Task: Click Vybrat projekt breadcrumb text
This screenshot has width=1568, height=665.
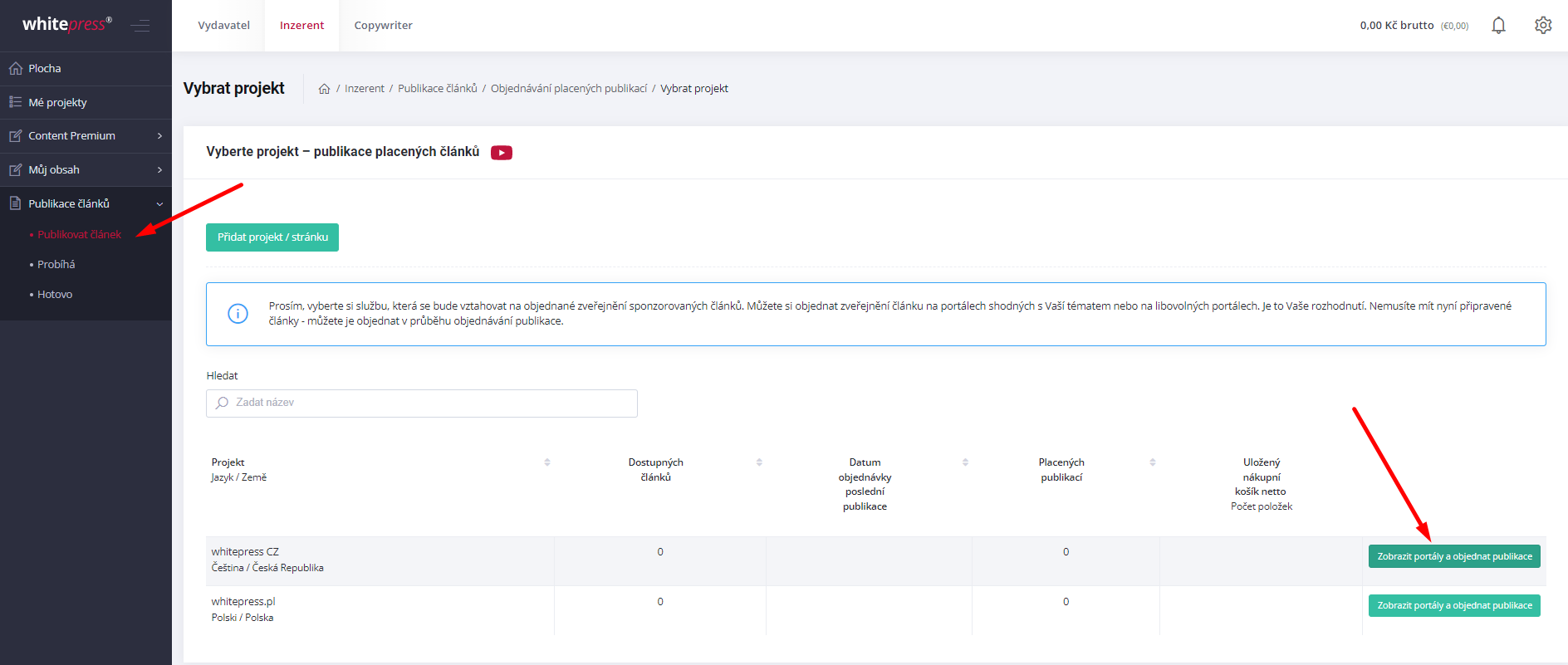Action: coord(694,89)
